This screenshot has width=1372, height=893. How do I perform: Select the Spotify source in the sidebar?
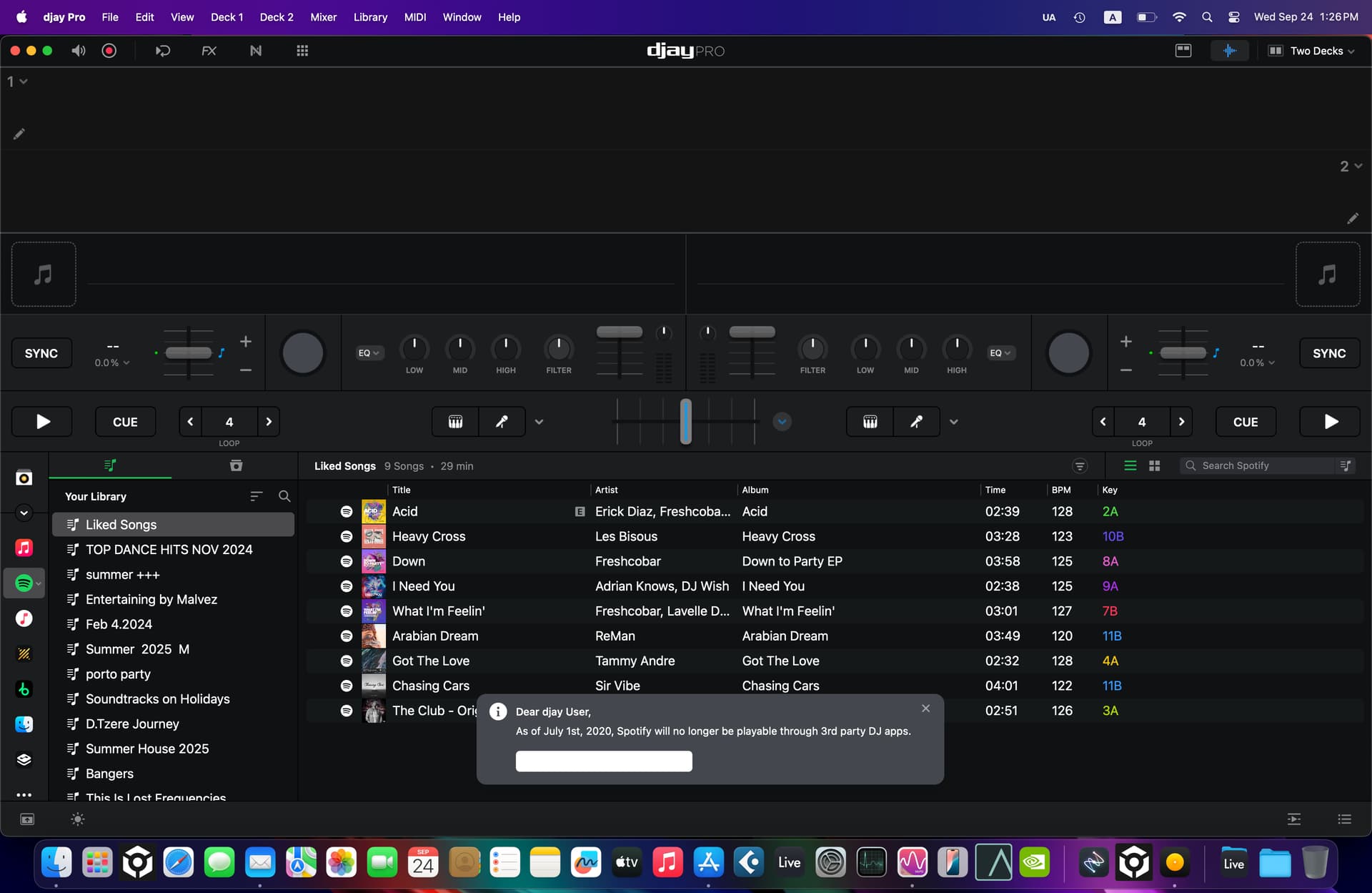[24, 583]
